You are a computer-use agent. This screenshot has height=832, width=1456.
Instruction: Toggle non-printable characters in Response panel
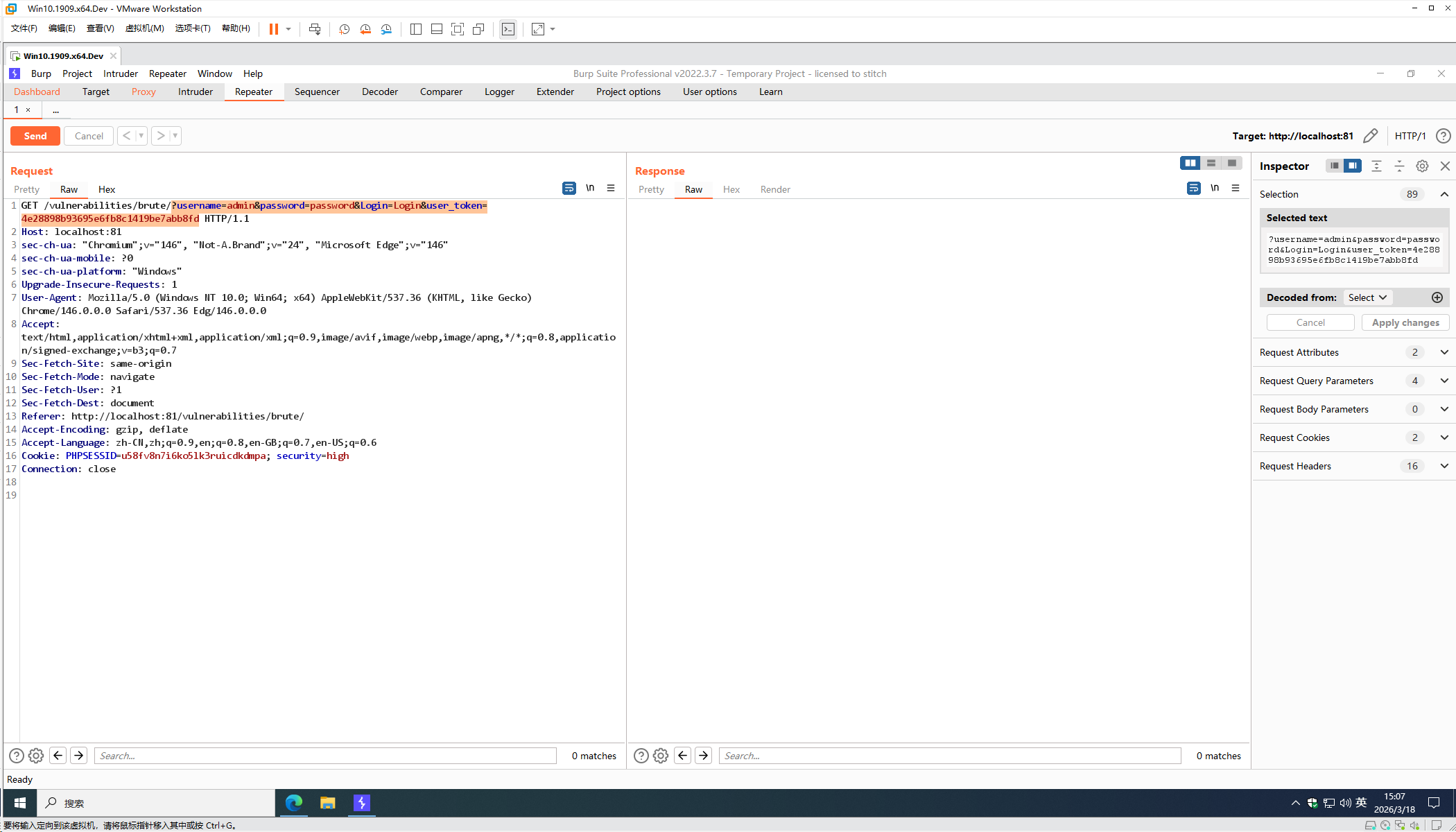pos(1215,189)
